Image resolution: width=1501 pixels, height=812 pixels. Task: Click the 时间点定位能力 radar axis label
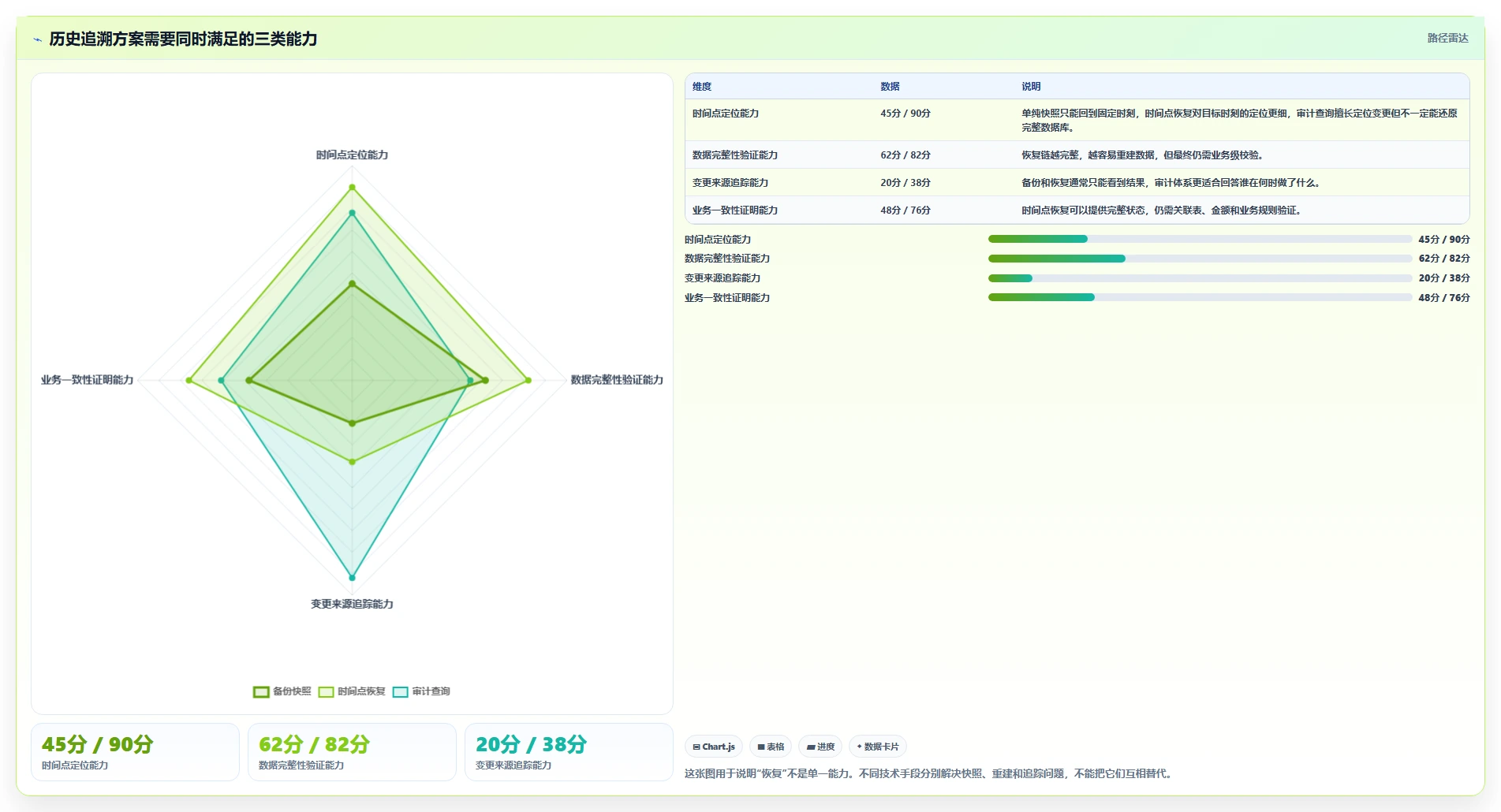352,155
